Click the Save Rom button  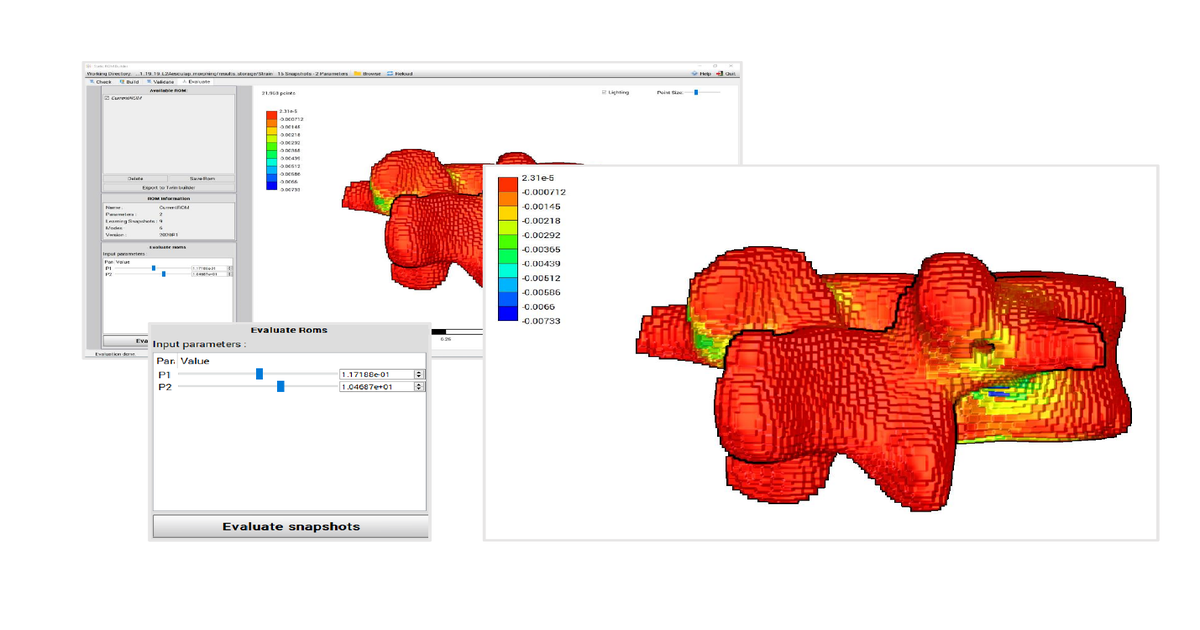(203, 178)
